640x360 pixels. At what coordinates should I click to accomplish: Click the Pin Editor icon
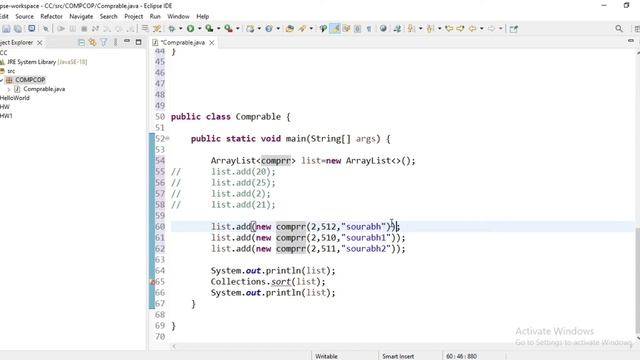coord(514,29)
